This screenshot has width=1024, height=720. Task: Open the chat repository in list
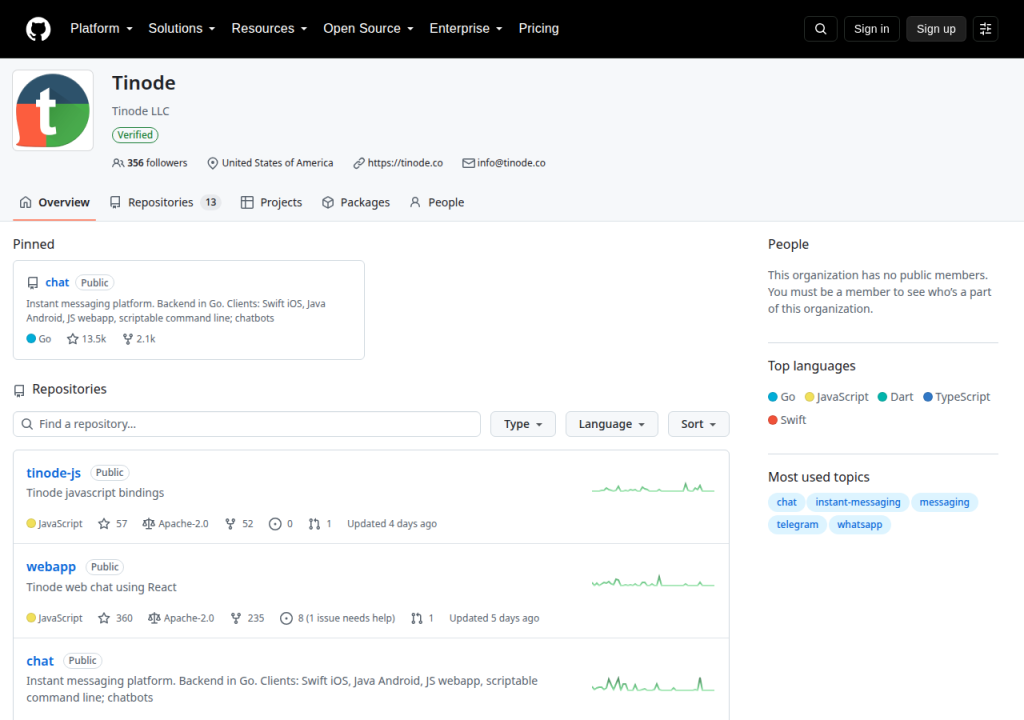pos(40,661)
